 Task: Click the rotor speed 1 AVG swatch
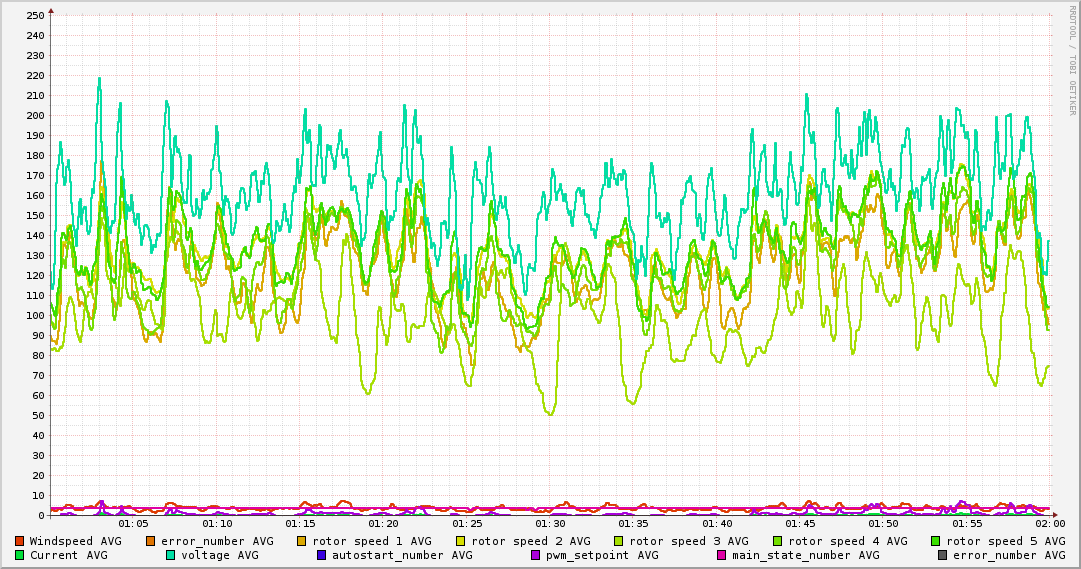302,541
